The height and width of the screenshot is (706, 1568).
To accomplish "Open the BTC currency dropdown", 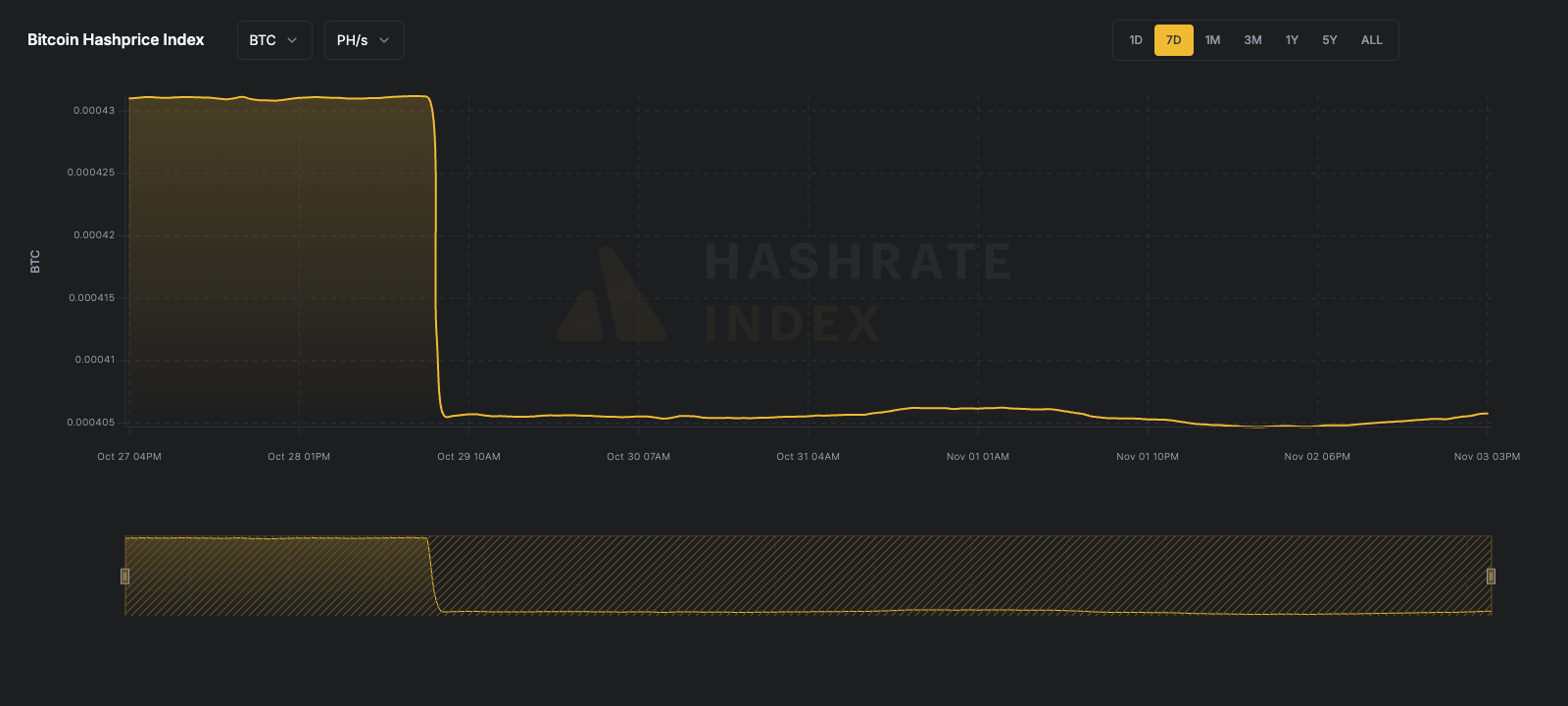I will 274,40.
